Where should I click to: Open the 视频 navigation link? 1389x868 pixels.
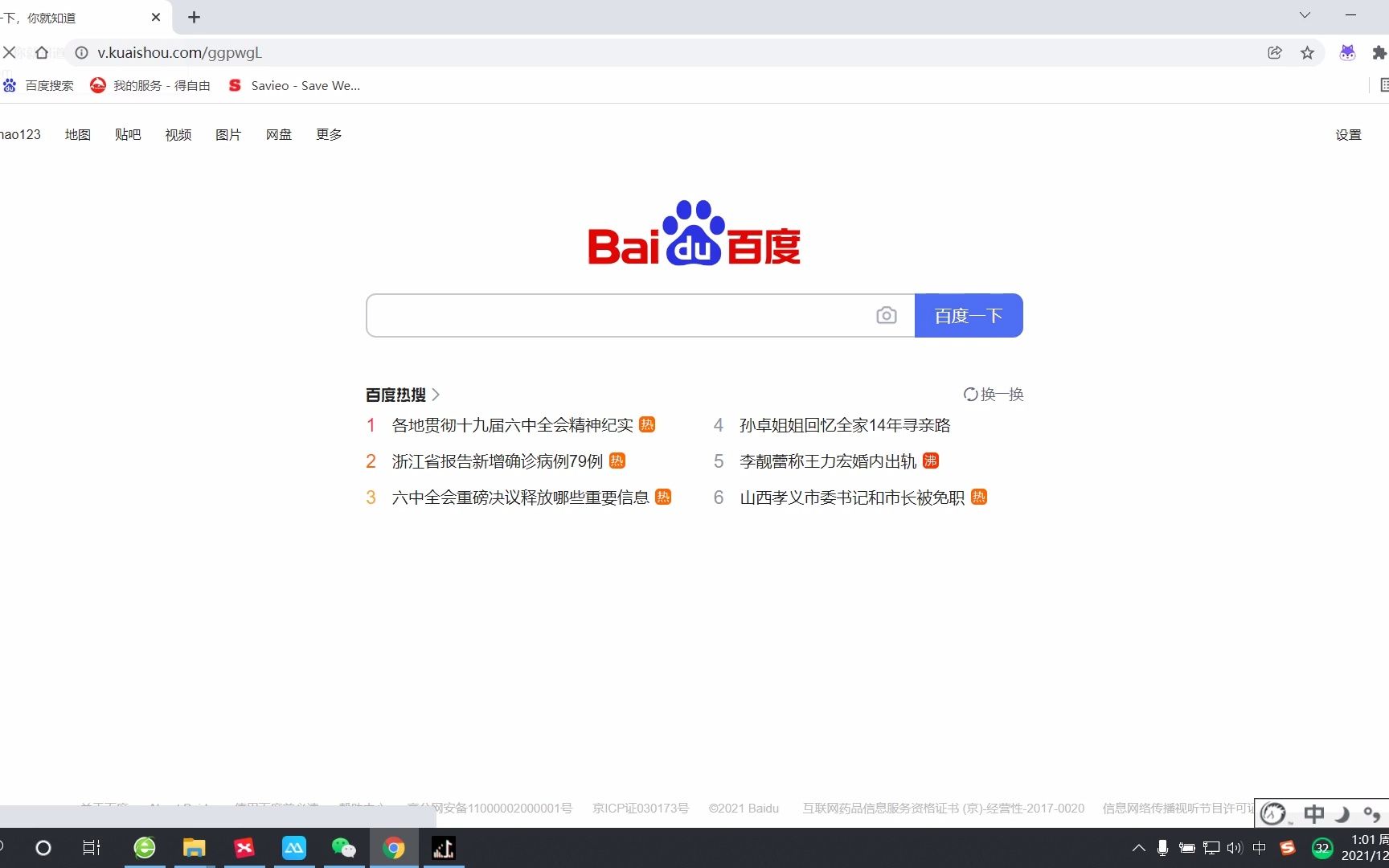[178, 134]
